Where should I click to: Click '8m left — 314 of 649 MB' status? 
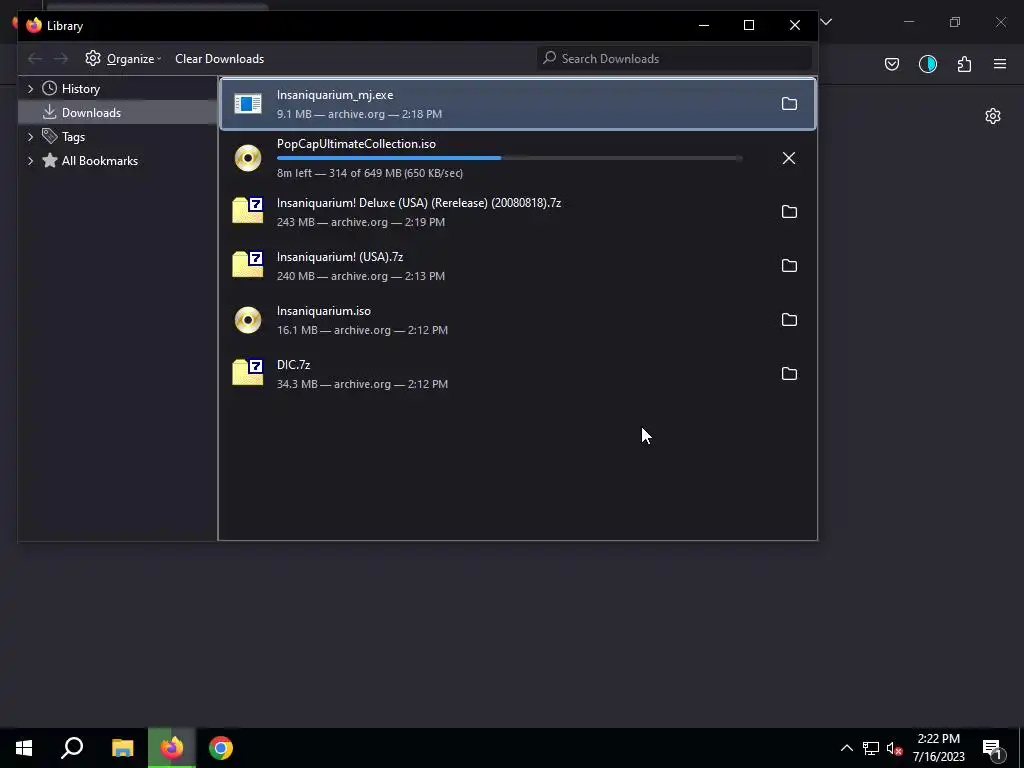[x=370, y=173]
